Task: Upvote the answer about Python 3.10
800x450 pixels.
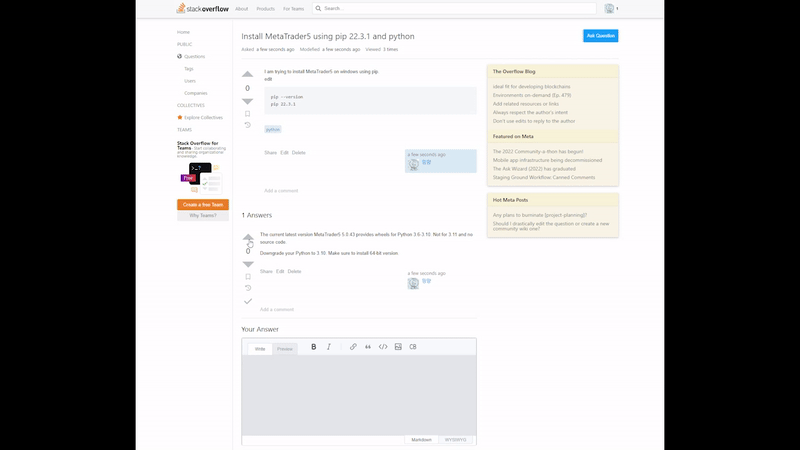Action: pos(248,237)
